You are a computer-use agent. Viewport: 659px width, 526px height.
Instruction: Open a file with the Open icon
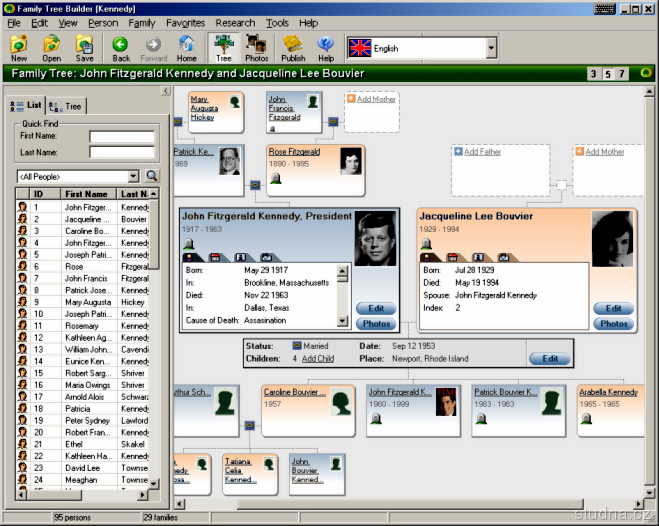click(52, 47)
